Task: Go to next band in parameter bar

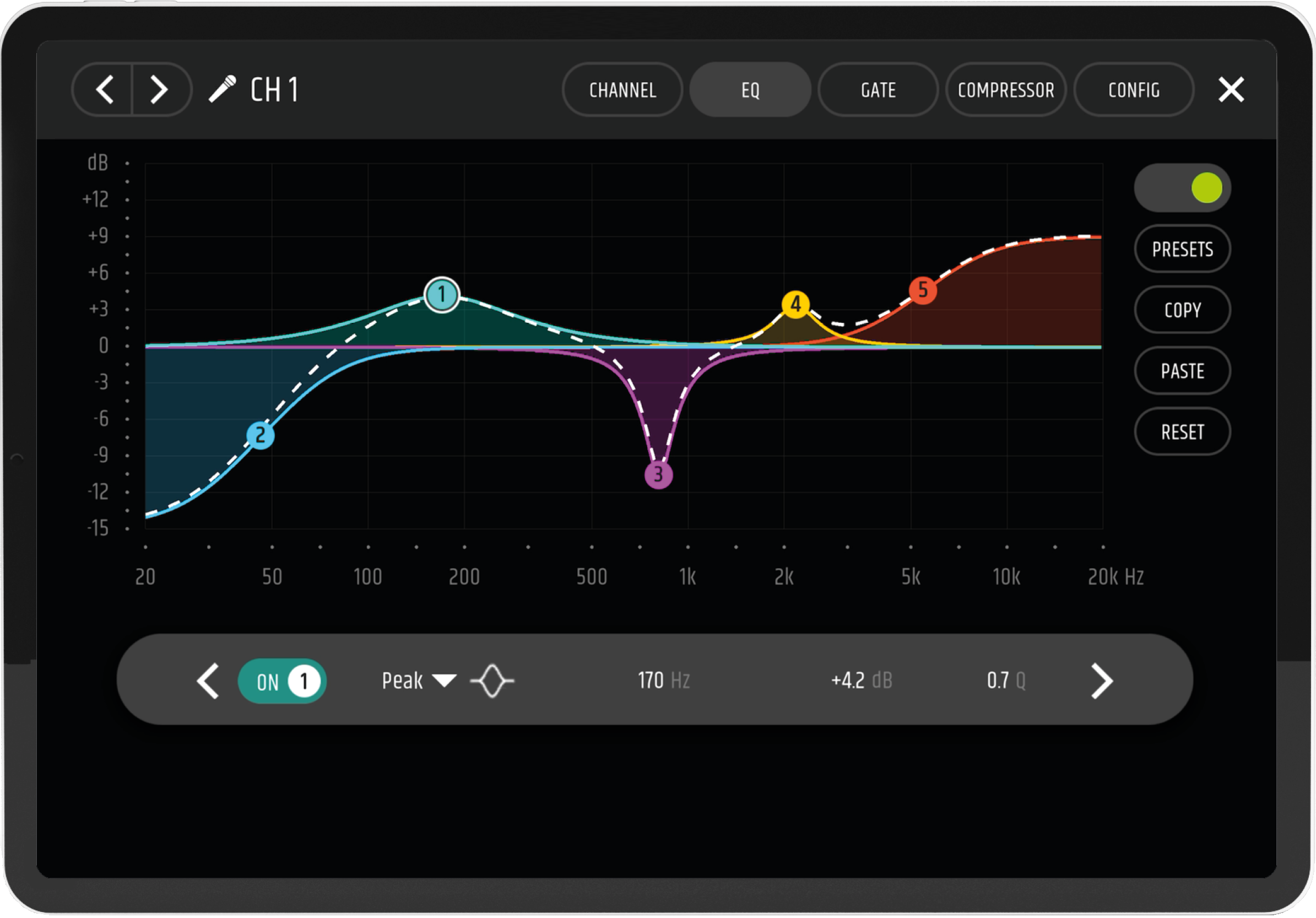Action: pos(1102,681)
